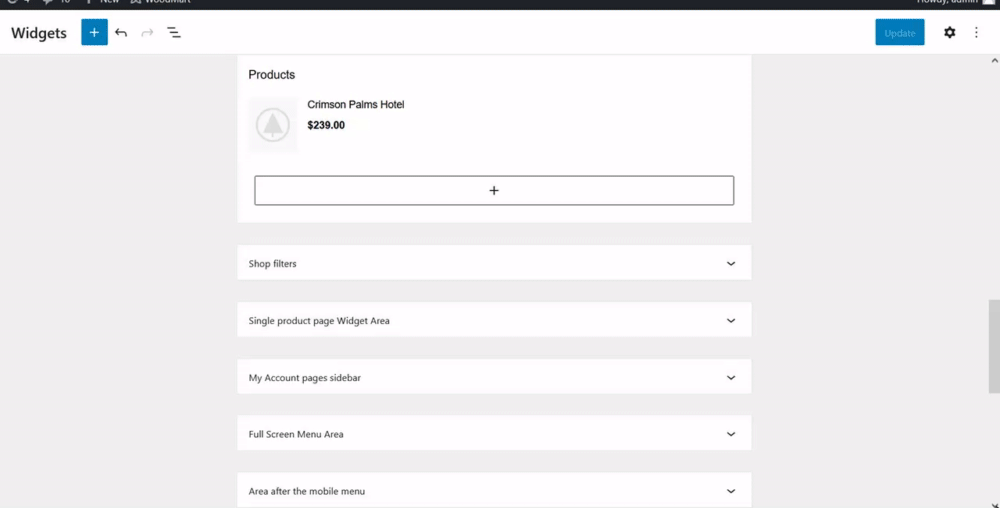Open the three-dot Options menu
Screen dimensions: 1000x508
pos(976,33)
